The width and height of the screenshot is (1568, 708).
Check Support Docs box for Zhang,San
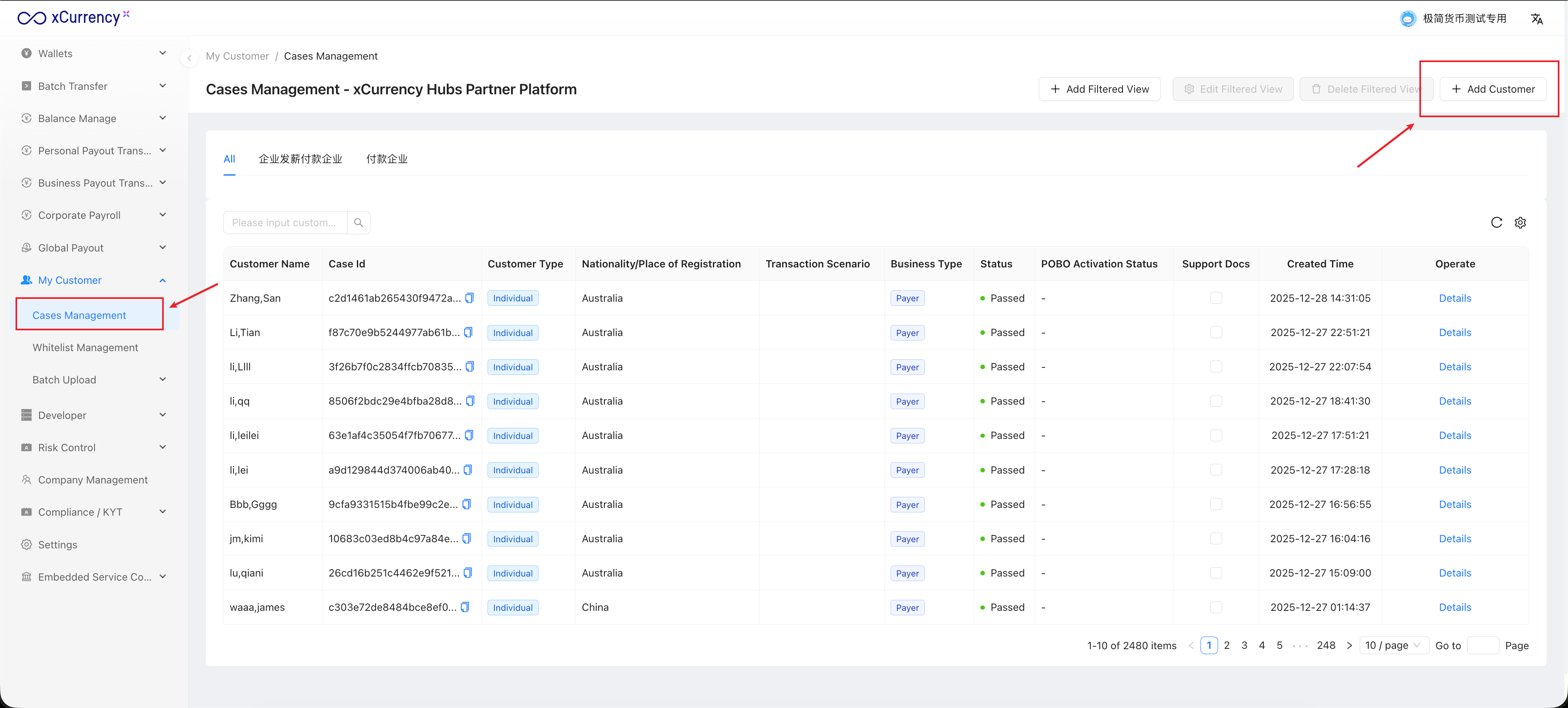click(x=1216, y=298)
